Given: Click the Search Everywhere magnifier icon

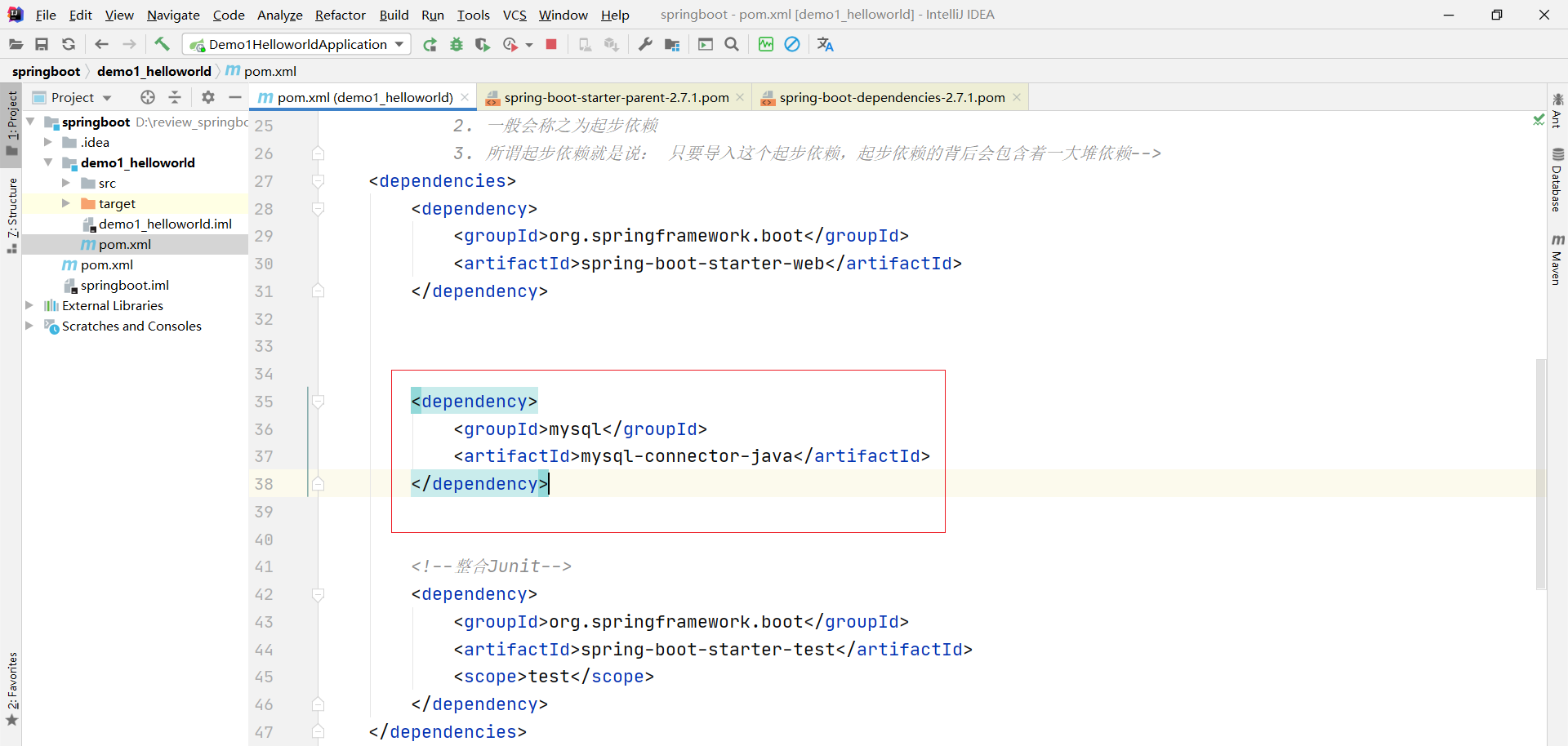Looking at the screenshot, I should tap(732, 44).
